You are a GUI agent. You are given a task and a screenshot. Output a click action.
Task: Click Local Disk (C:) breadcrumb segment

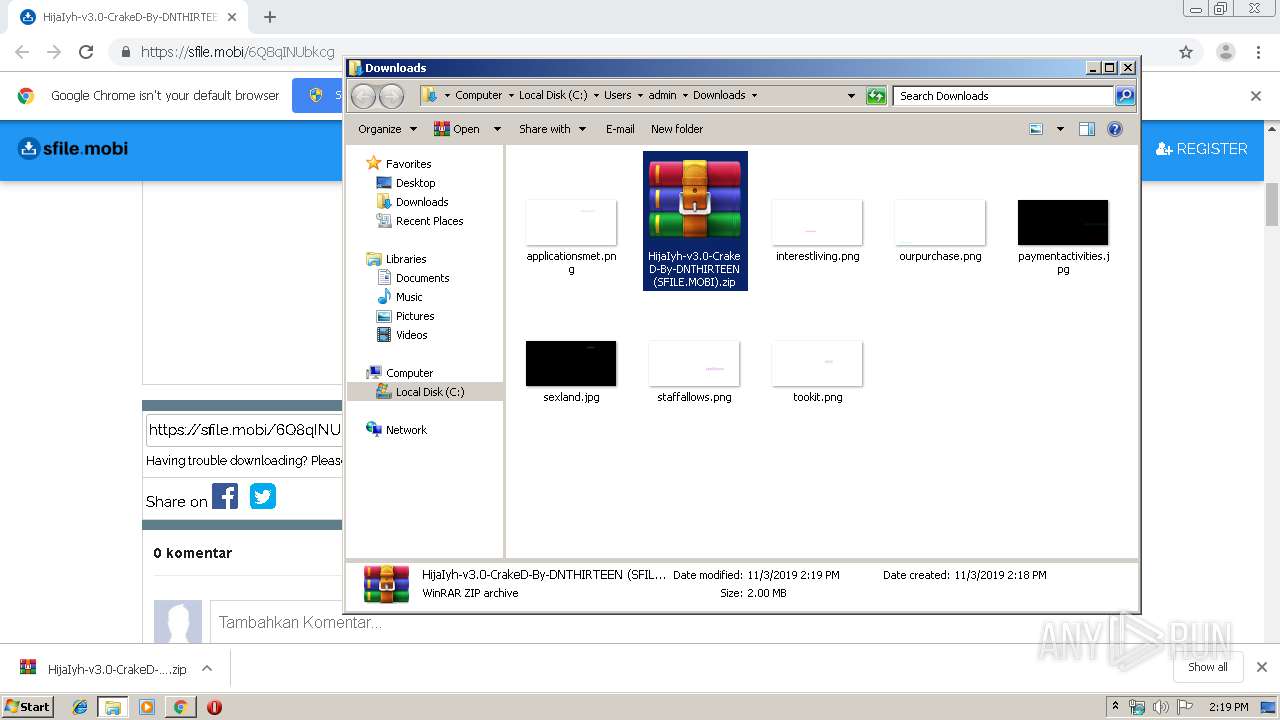(x=553, y=96)
